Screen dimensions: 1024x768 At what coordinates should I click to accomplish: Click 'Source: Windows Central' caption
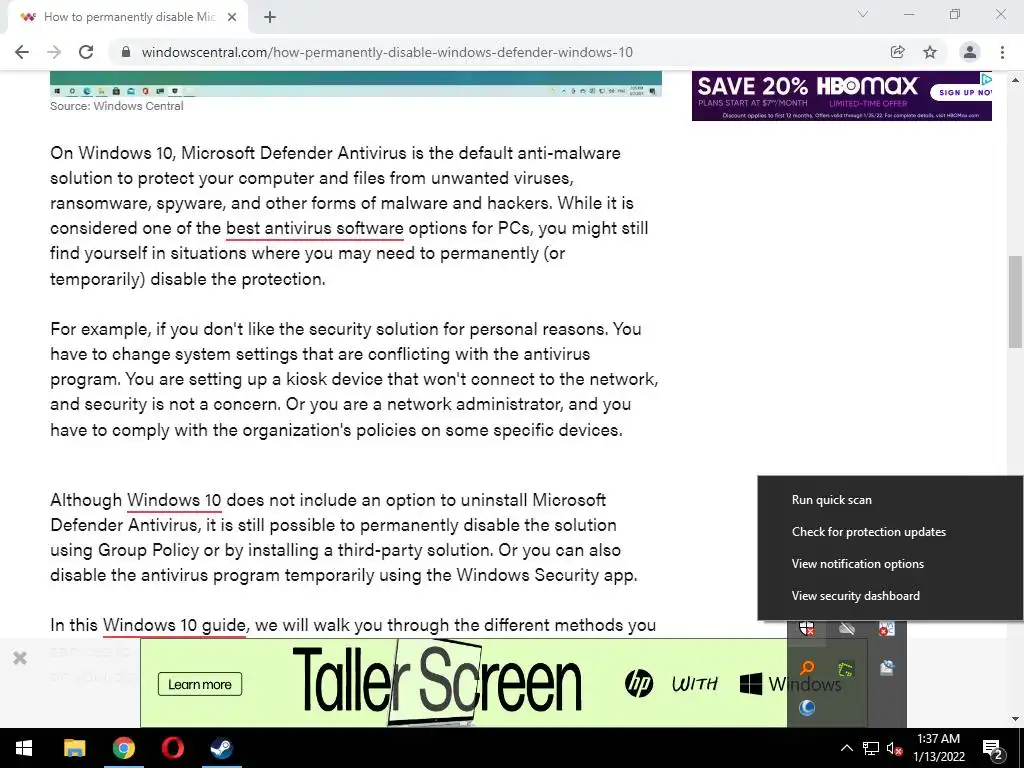pyautogui.click(x=117, y=106)
